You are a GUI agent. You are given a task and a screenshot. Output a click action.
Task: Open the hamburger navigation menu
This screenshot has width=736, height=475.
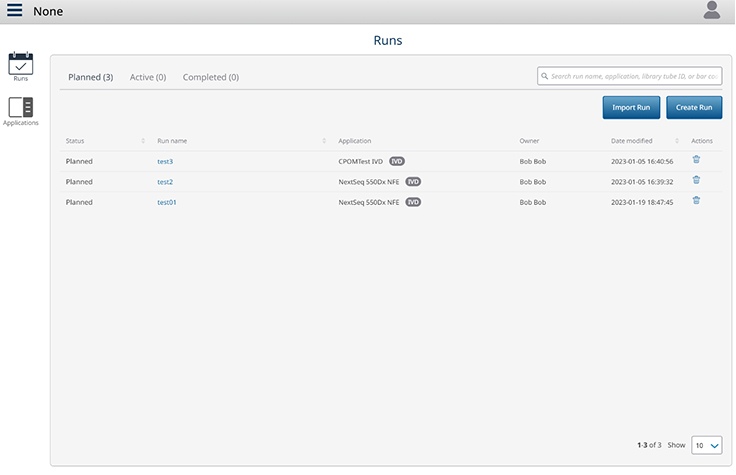coord(15,11)
